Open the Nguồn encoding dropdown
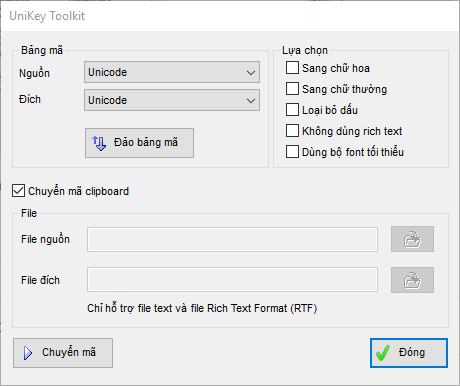The image size is (460, 386). pyautogui.click(x=172, y=72)
